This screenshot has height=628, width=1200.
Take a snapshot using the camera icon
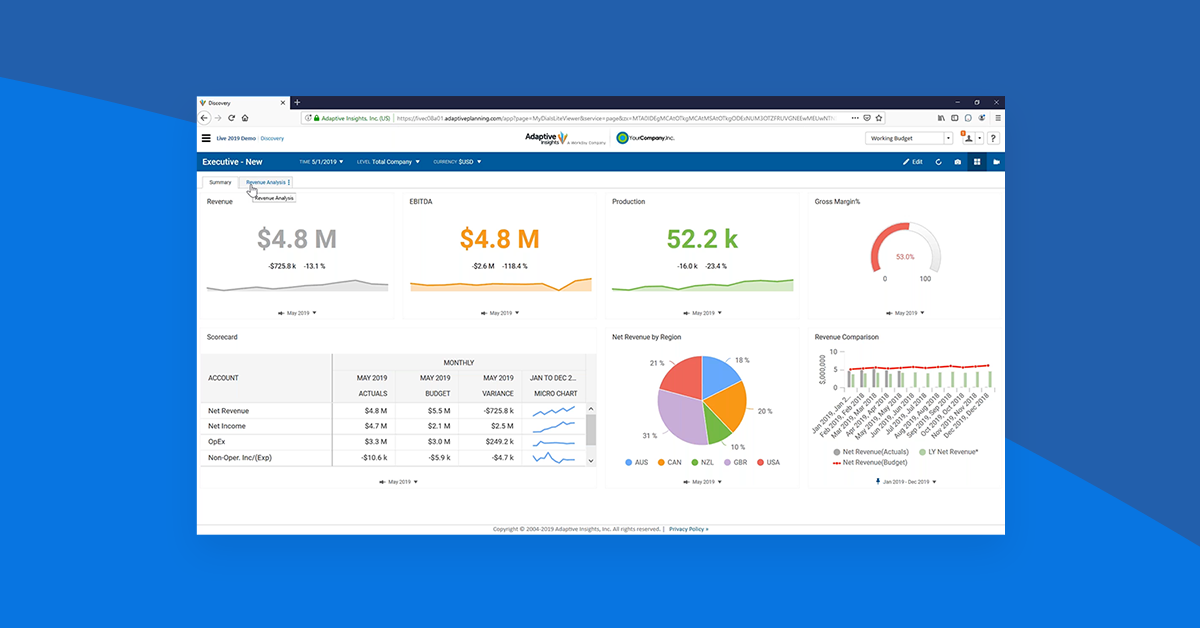pyautogui.click(x=958, y=162)
